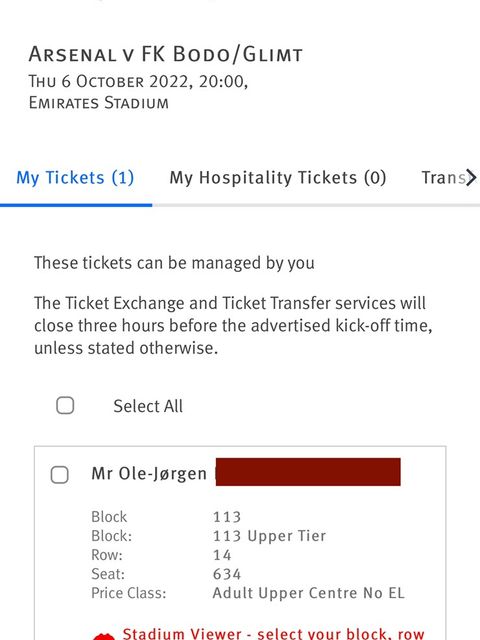Tick the Select All checkbox

(65, 405)
